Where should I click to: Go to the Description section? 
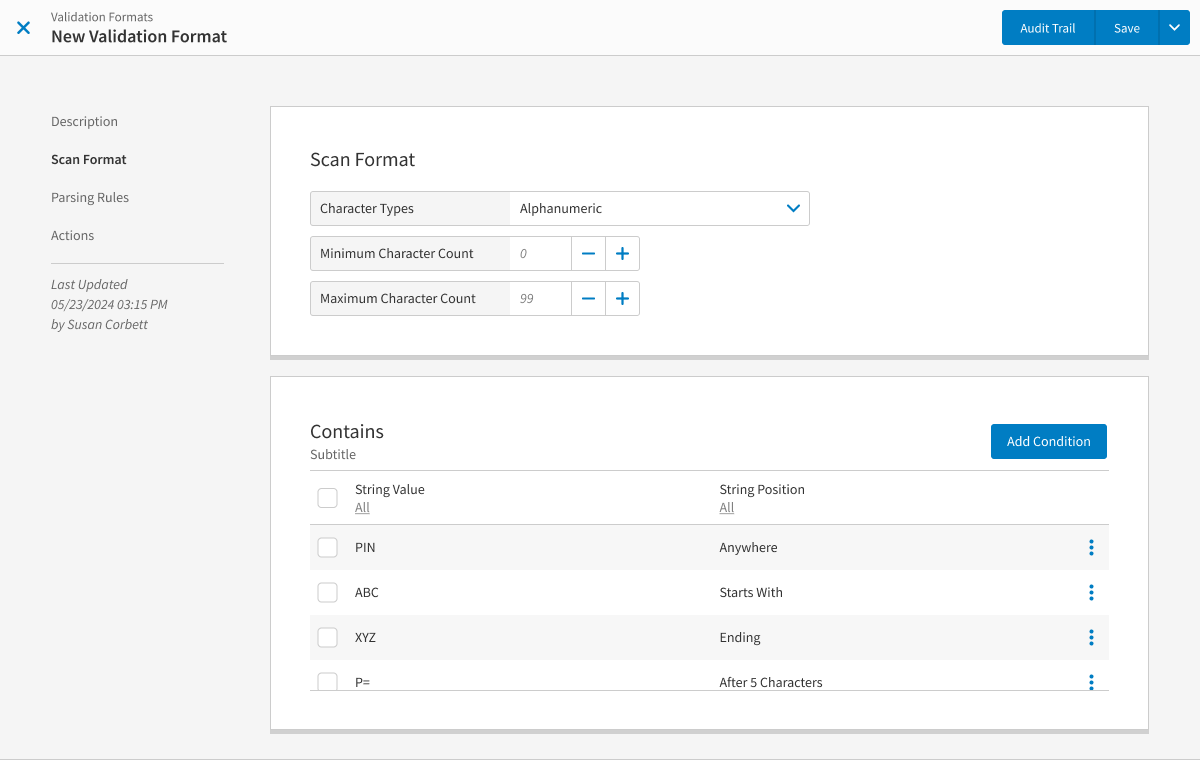click(84, 122)
